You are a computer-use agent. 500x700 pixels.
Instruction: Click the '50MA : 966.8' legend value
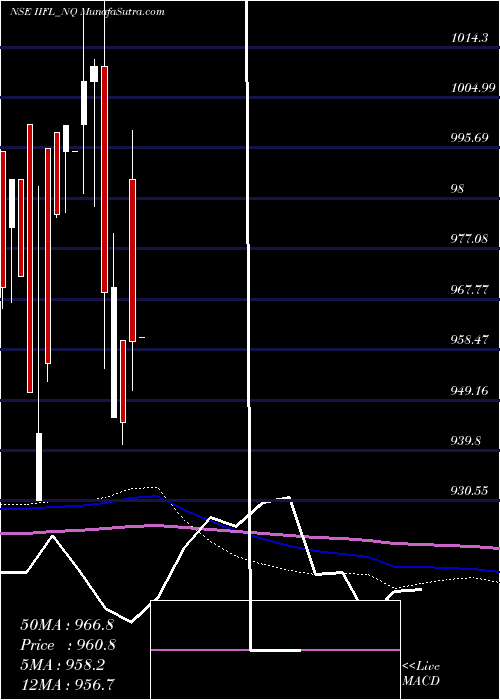tap(67, 625)
